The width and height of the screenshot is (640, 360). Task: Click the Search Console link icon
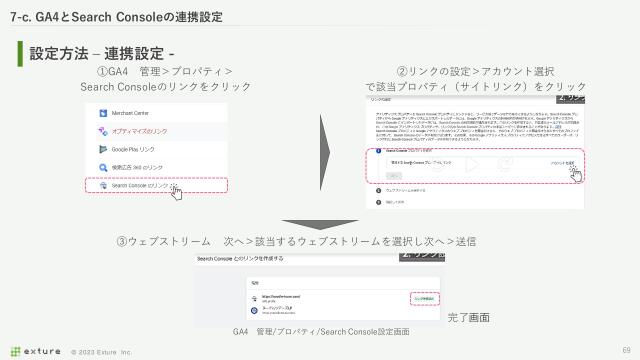(x=103, y=185)
